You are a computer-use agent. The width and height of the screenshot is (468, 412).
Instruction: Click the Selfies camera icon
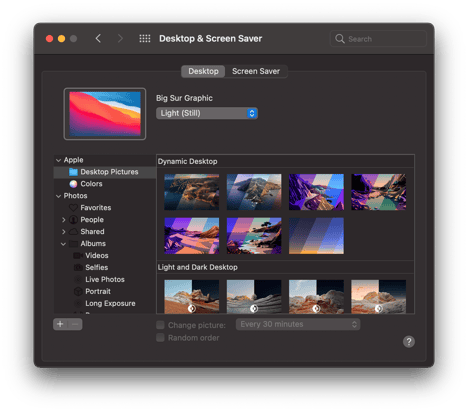[78, 267]
